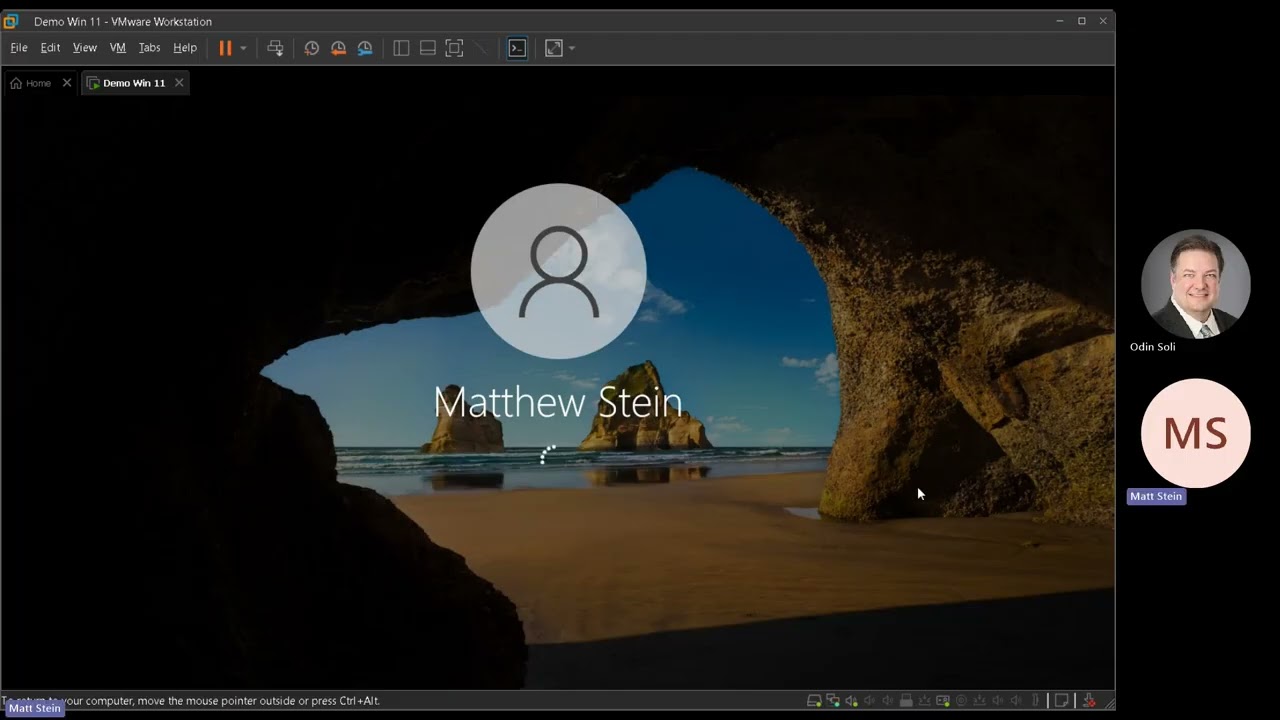This screenshot has width=1280, height=720.
Task: Switch to console view
Action: pyautogui.click(x=517, y=48)
